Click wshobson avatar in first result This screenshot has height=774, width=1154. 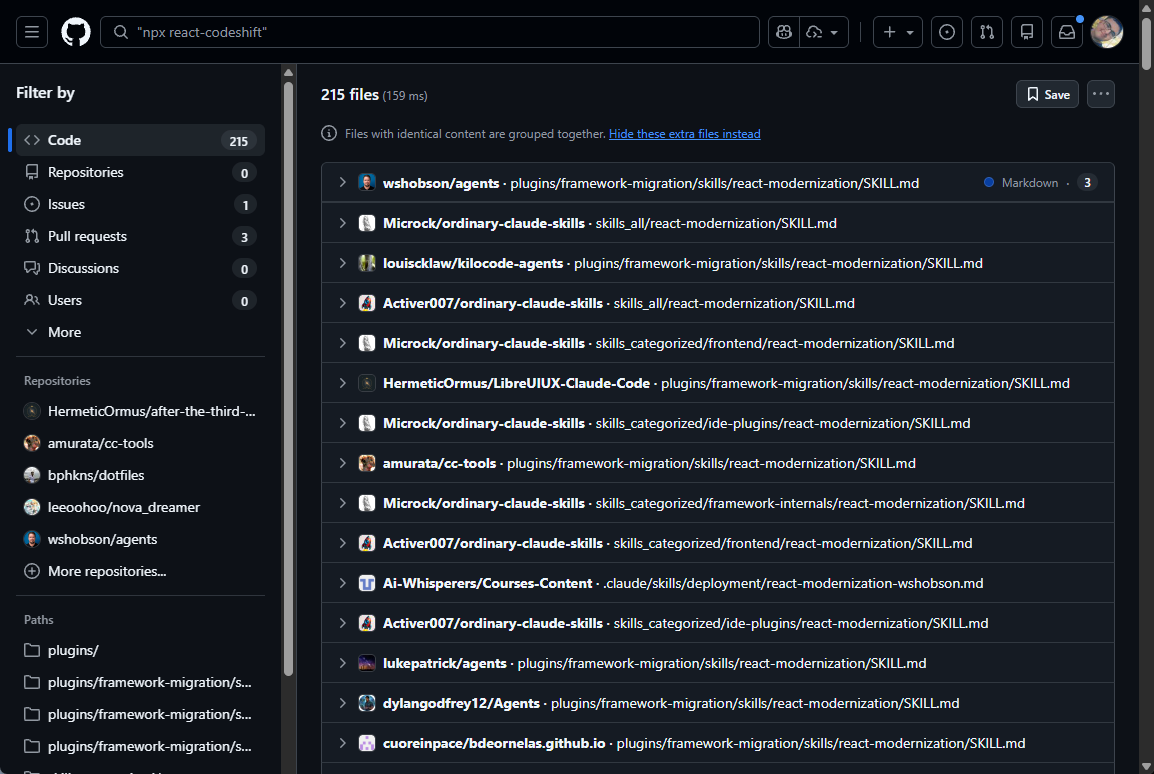[367, 182]
